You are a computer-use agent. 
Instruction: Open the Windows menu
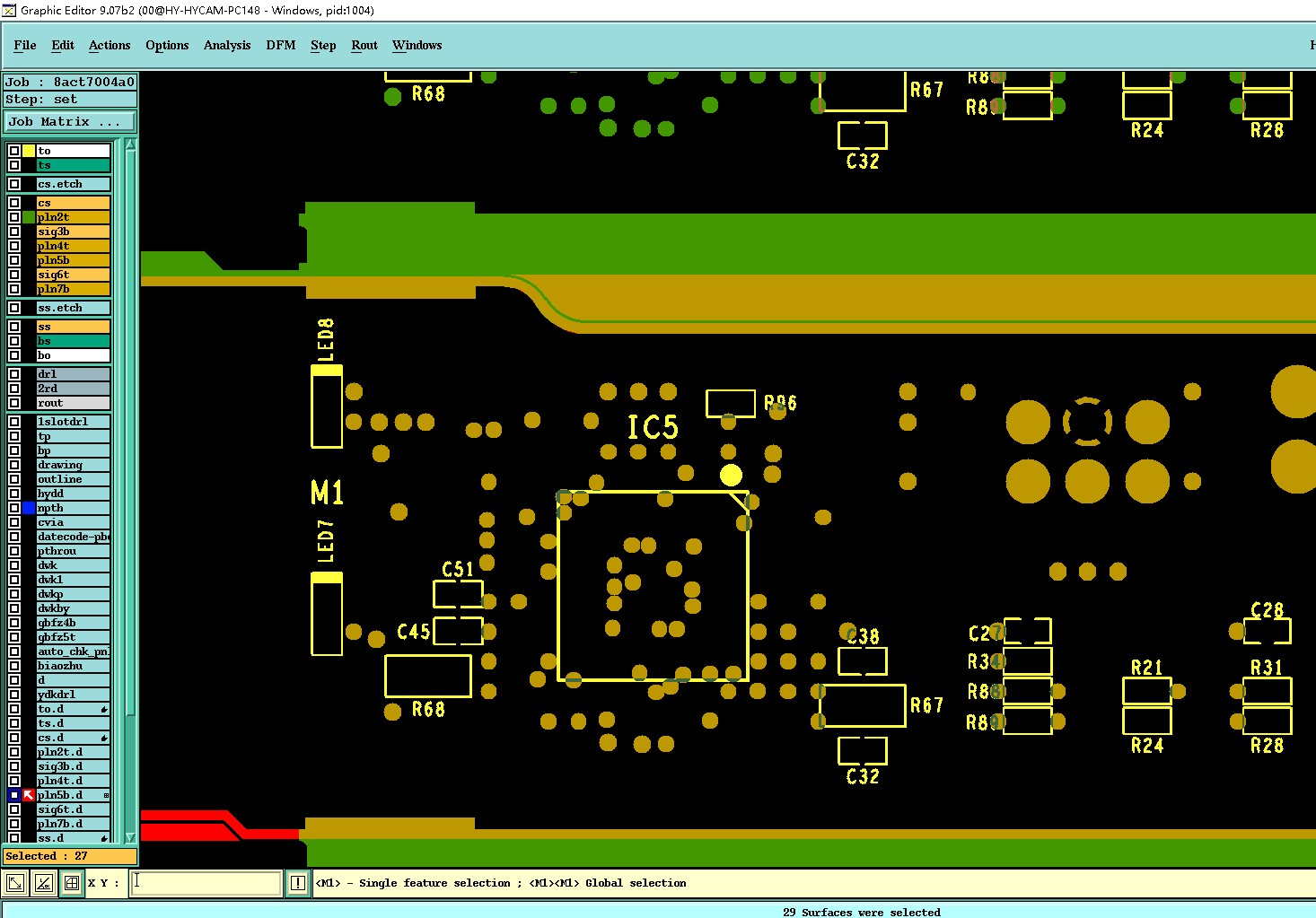(x=417, y=45)
